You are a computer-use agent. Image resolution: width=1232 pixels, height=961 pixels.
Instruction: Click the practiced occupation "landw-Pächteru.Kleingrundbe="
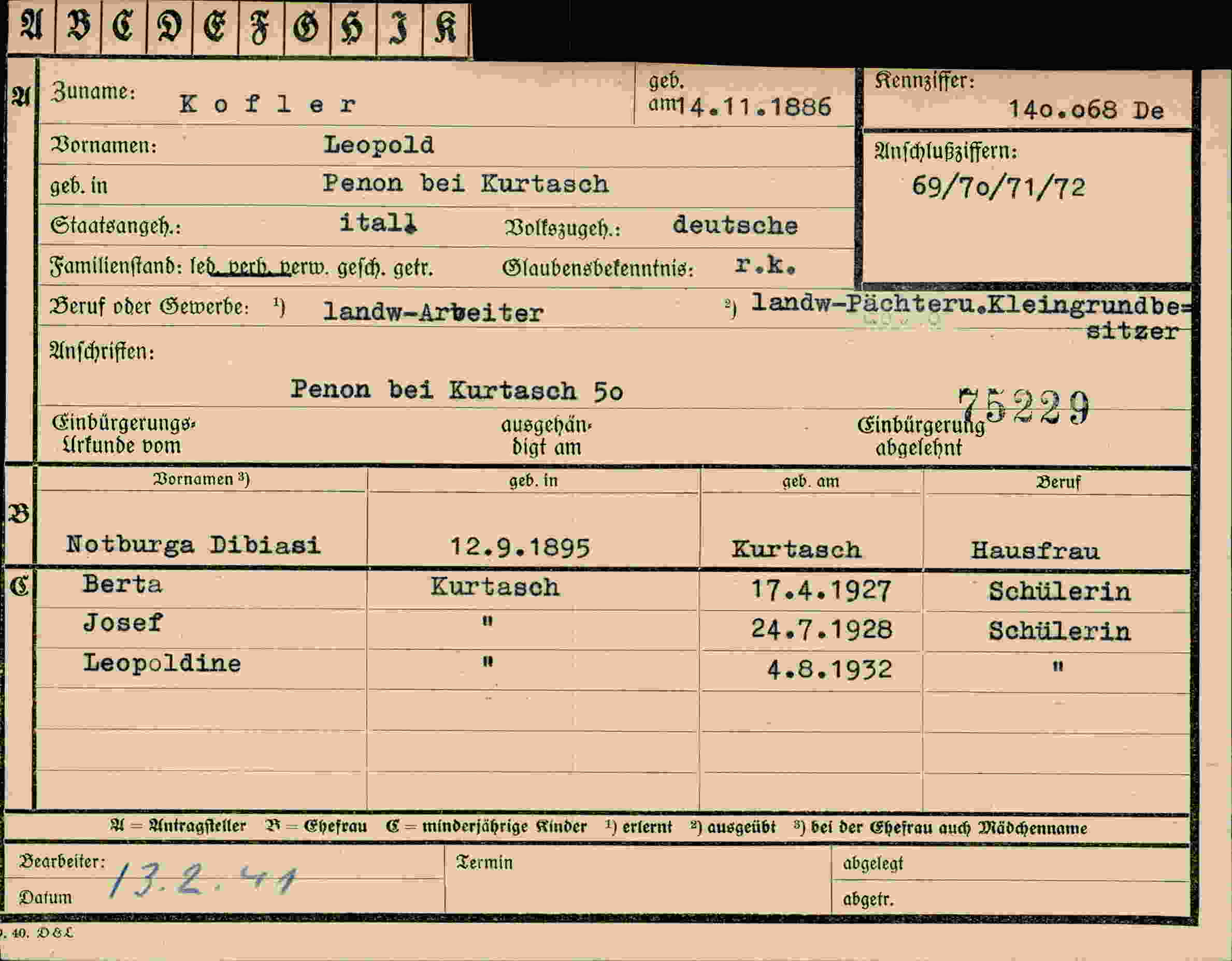971,304
